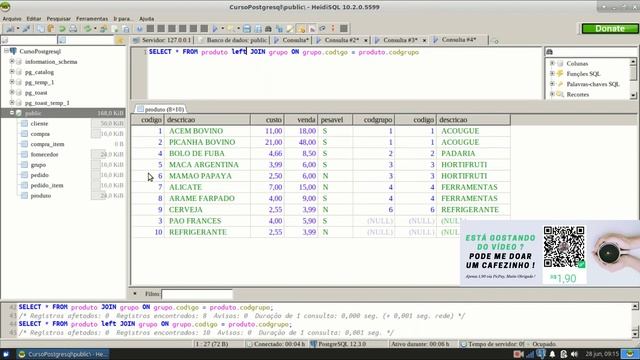This screenshot has height=360, width=640.
Task: Expand the information_schema node
Action: [12, 61]
